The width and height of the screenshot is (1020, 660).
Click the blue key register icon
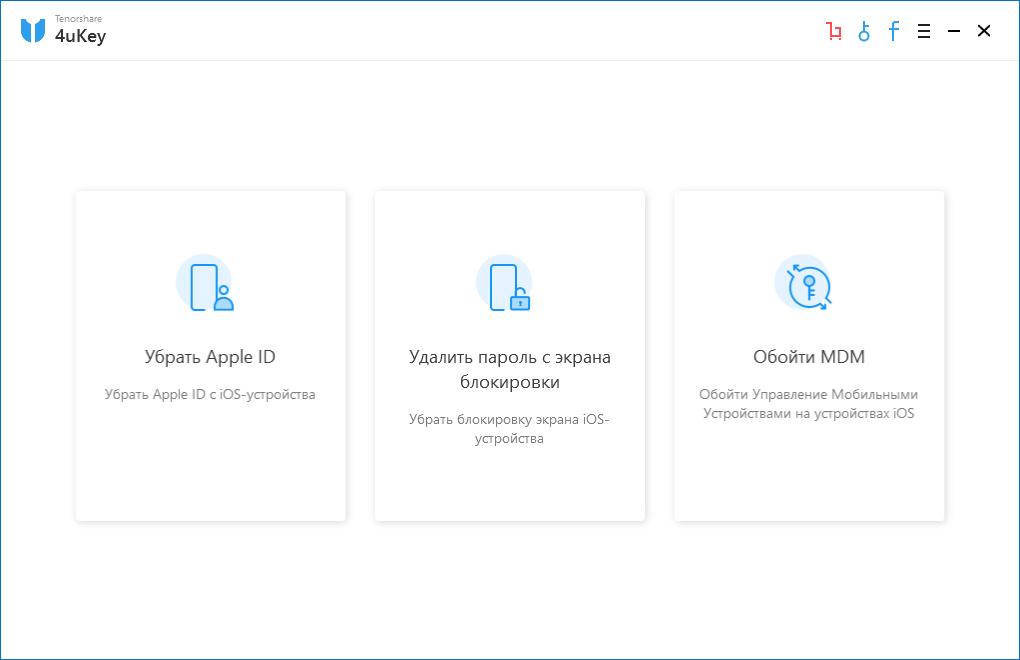point(864,31)
